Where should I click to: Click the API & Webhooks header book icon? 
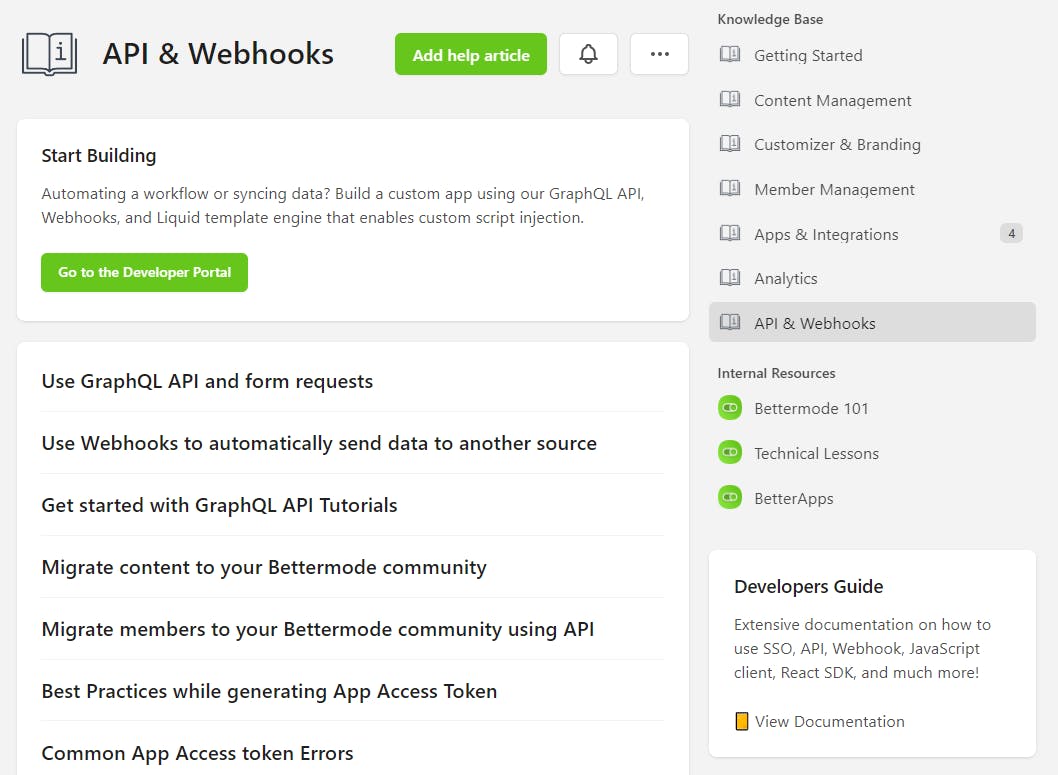click(x=49, y=54)
